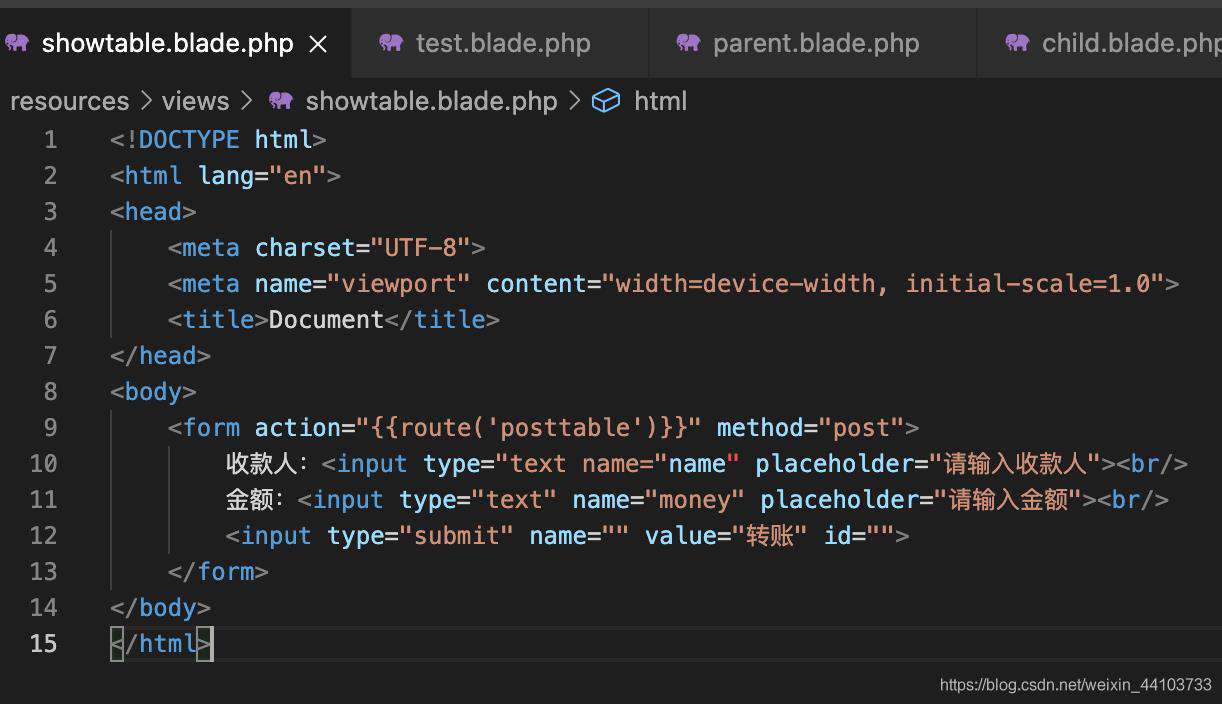
Task: Open the parent.blade.php tab
Action: coord(813,43)
